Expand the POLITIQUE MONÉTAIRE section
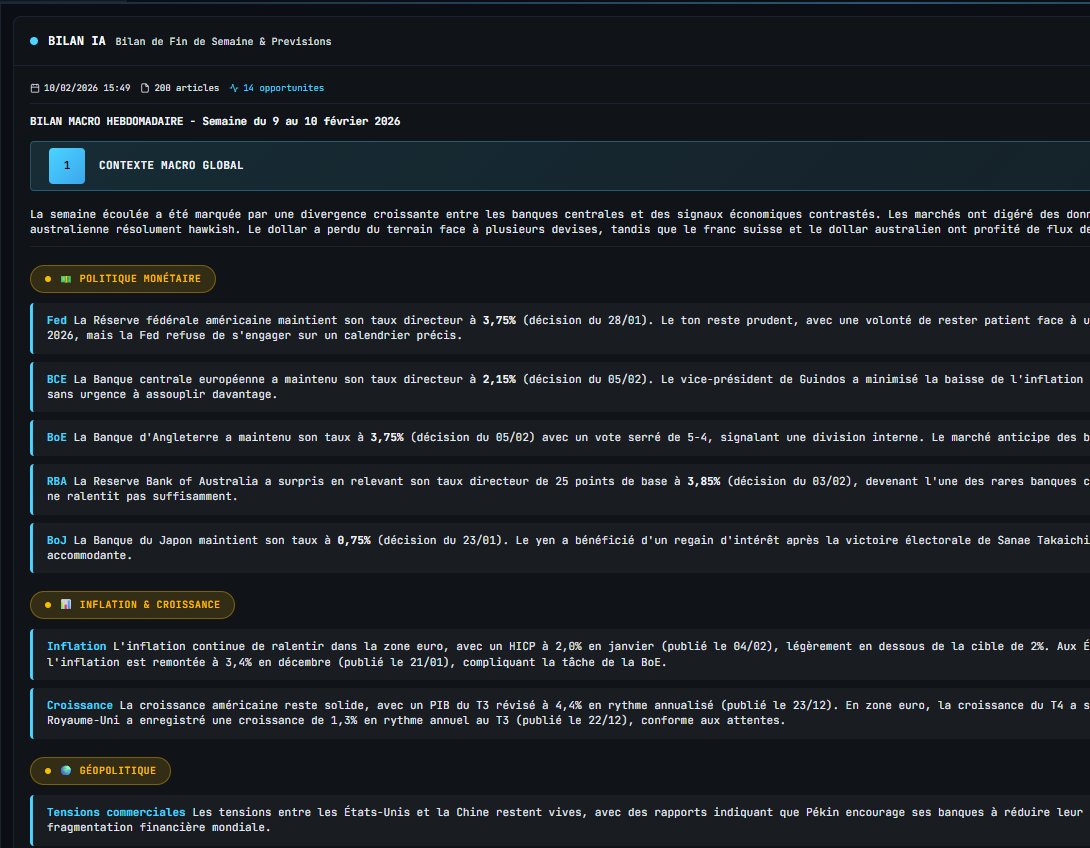Viewport: 1090px width, 848px height. [x=123, y=279]
